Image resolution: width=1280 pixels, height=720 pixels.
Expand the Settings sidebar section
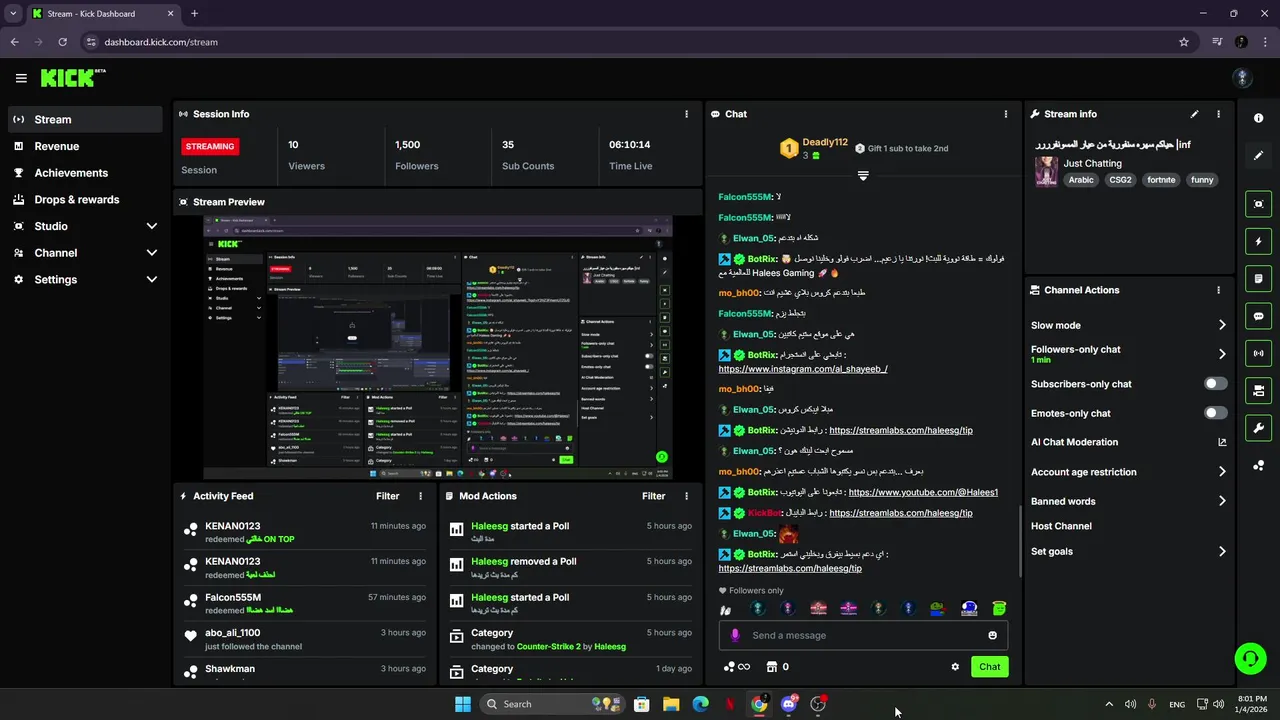coord(152,280)
